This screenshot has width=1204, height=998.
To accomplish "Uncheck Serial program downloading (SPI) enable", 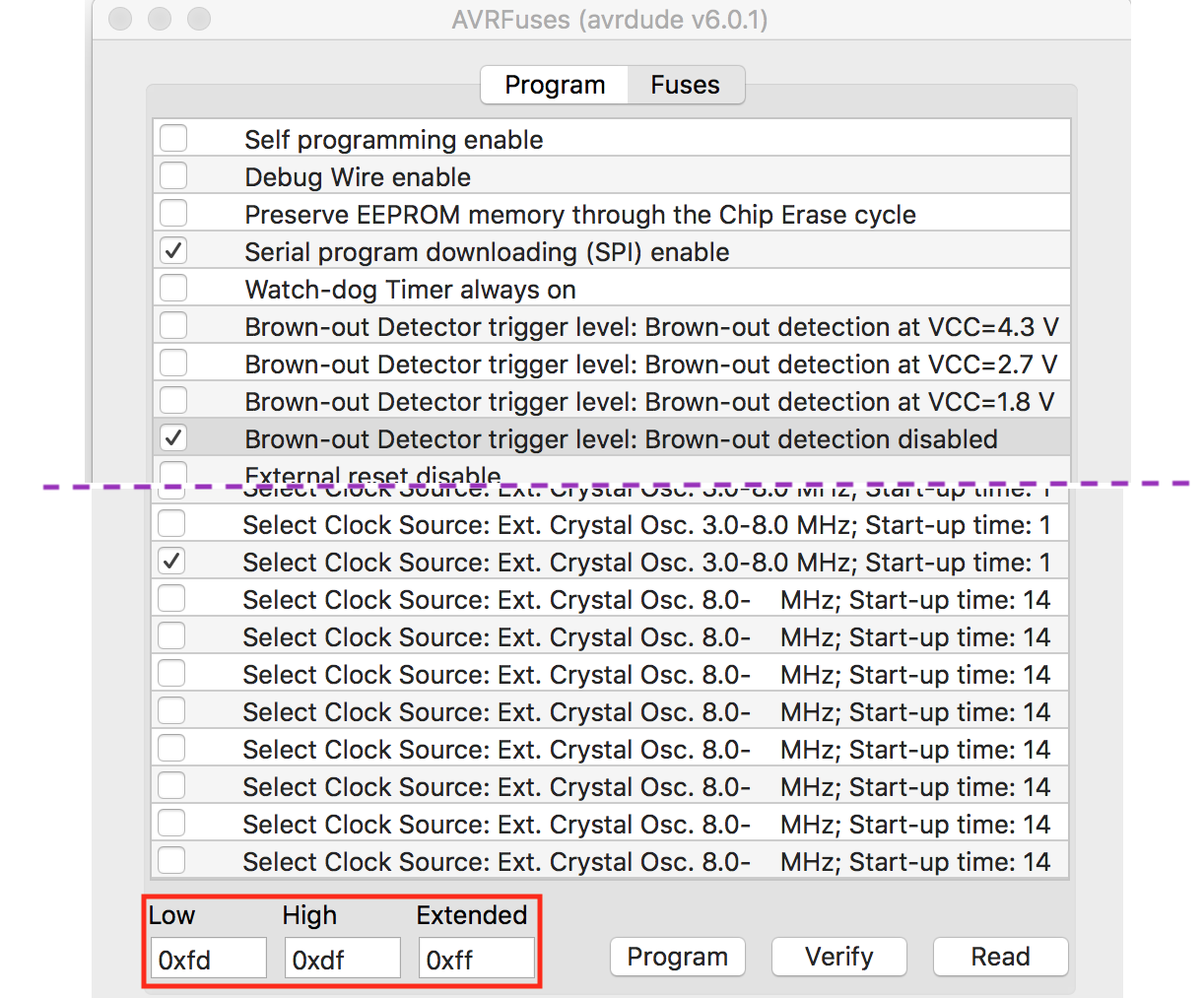I will tap(173, 251).
